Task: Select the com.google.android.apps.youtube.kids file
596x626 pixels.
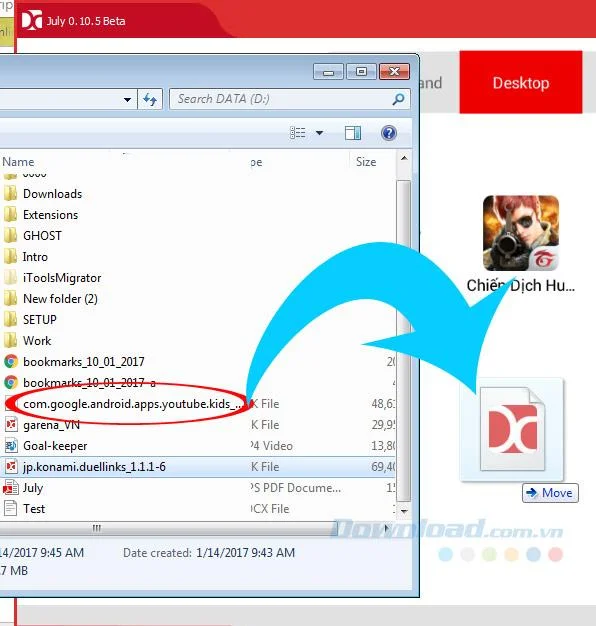Action: (133, 404)
